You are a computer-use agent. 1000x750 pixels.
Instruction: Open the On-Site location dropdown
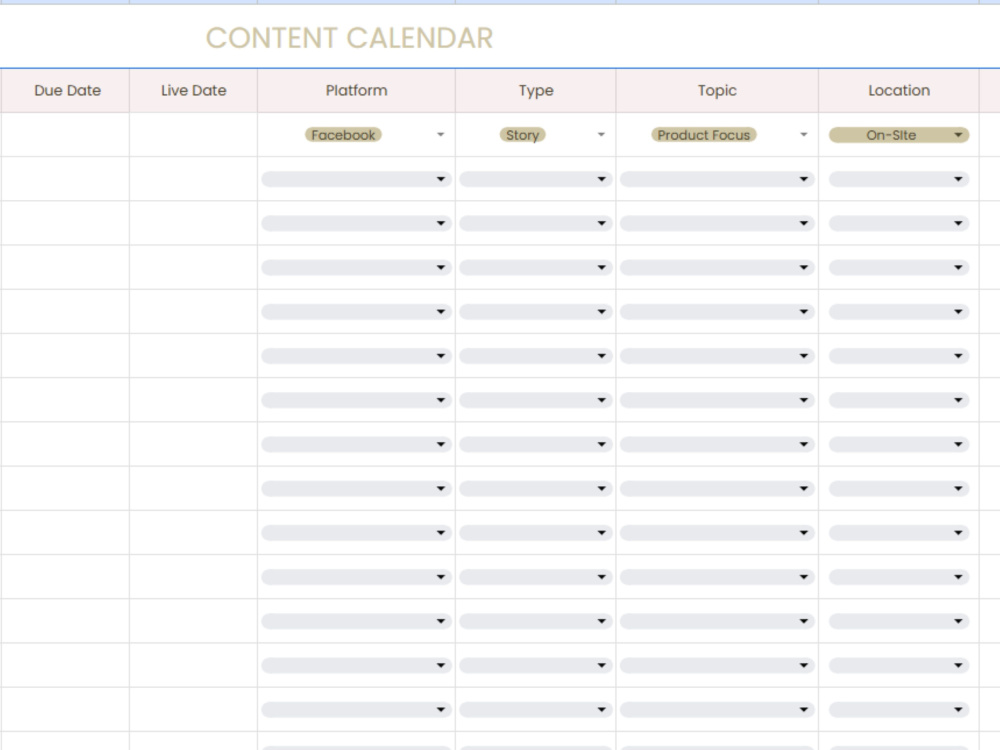click(x=899, y=135)
